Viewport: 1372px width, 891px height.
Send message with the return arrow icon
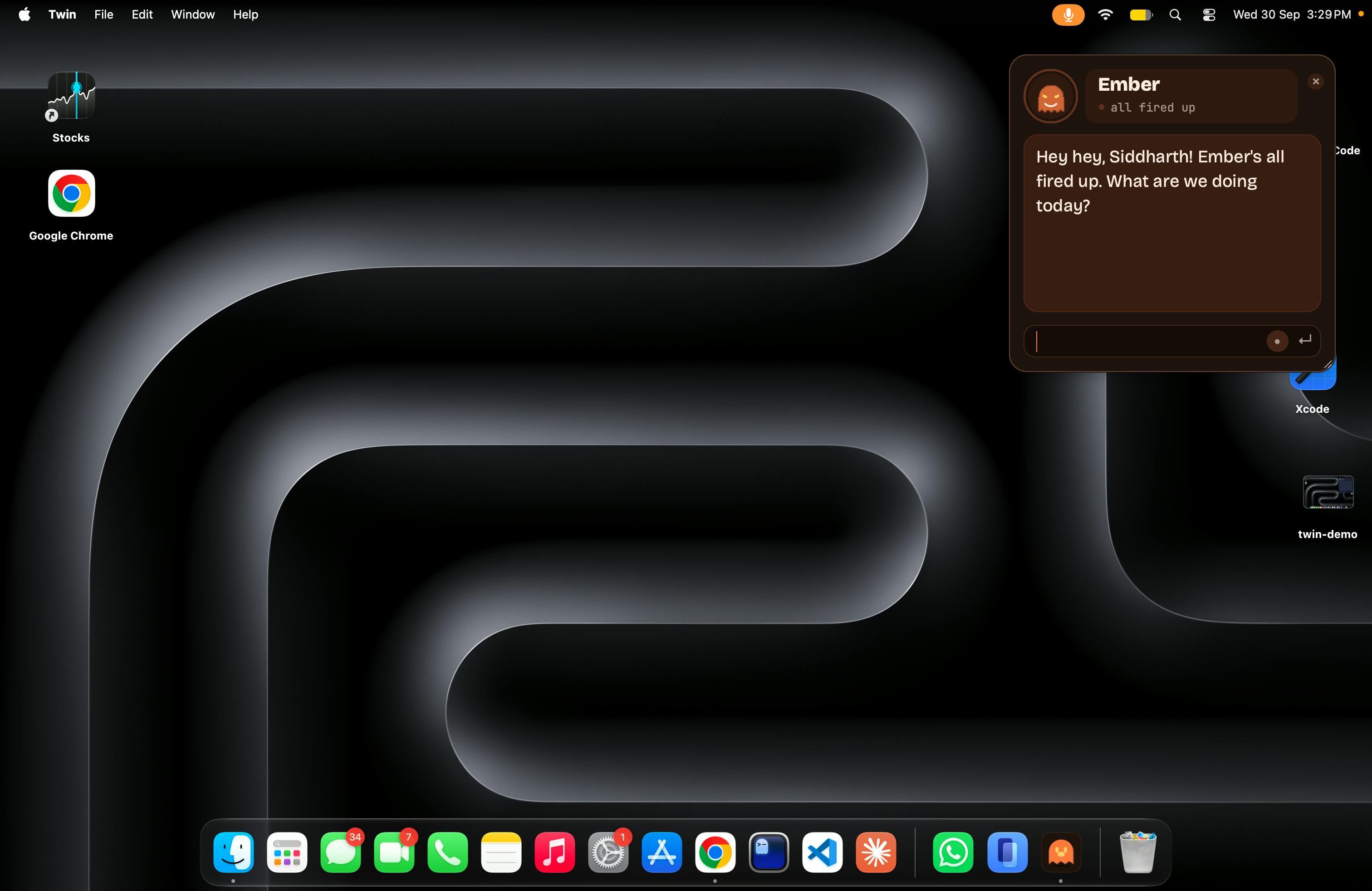tap(1305, 341)
